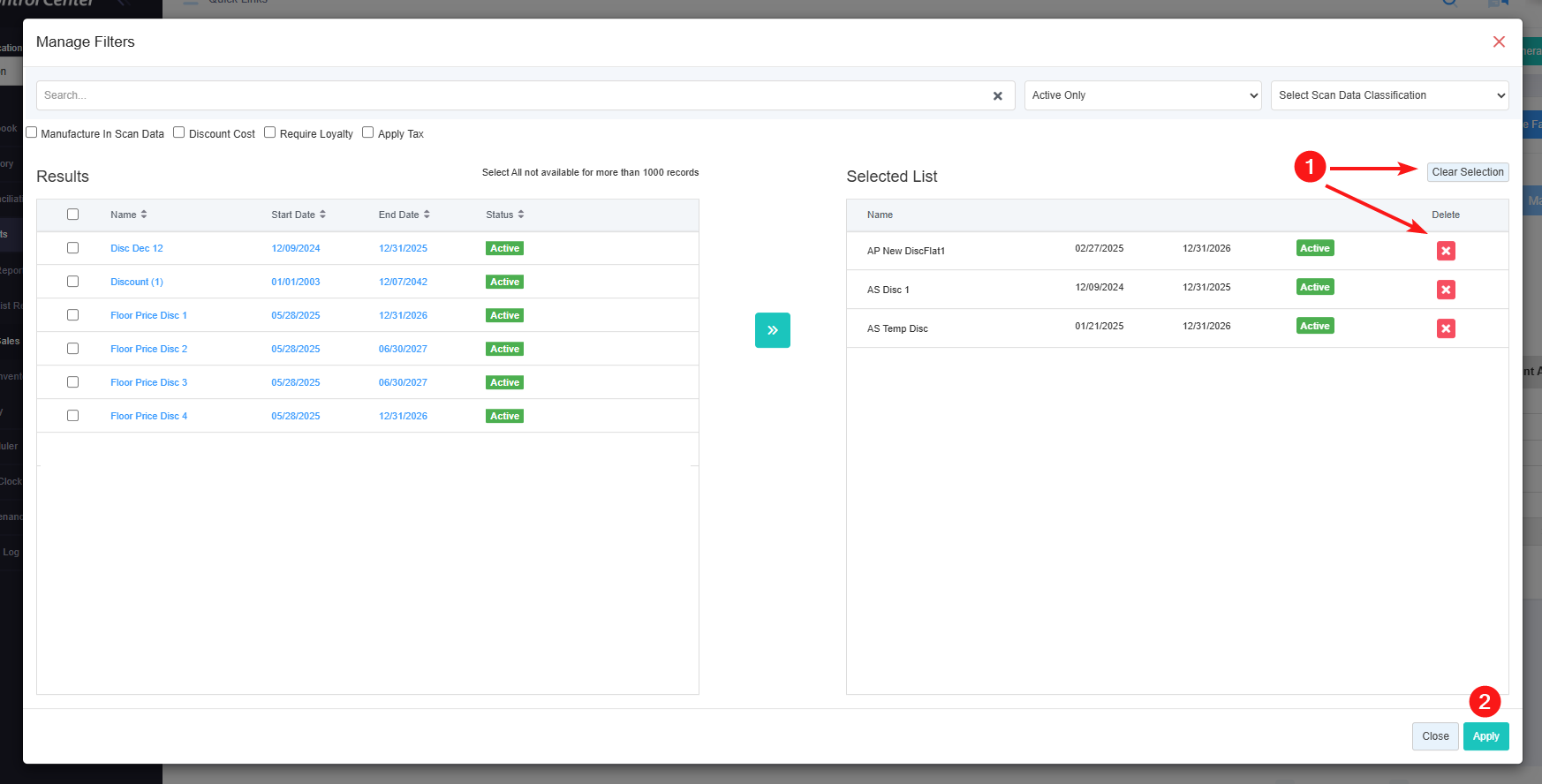
Task: Click the Clear Selection button
Action: tap(1467, 172)
